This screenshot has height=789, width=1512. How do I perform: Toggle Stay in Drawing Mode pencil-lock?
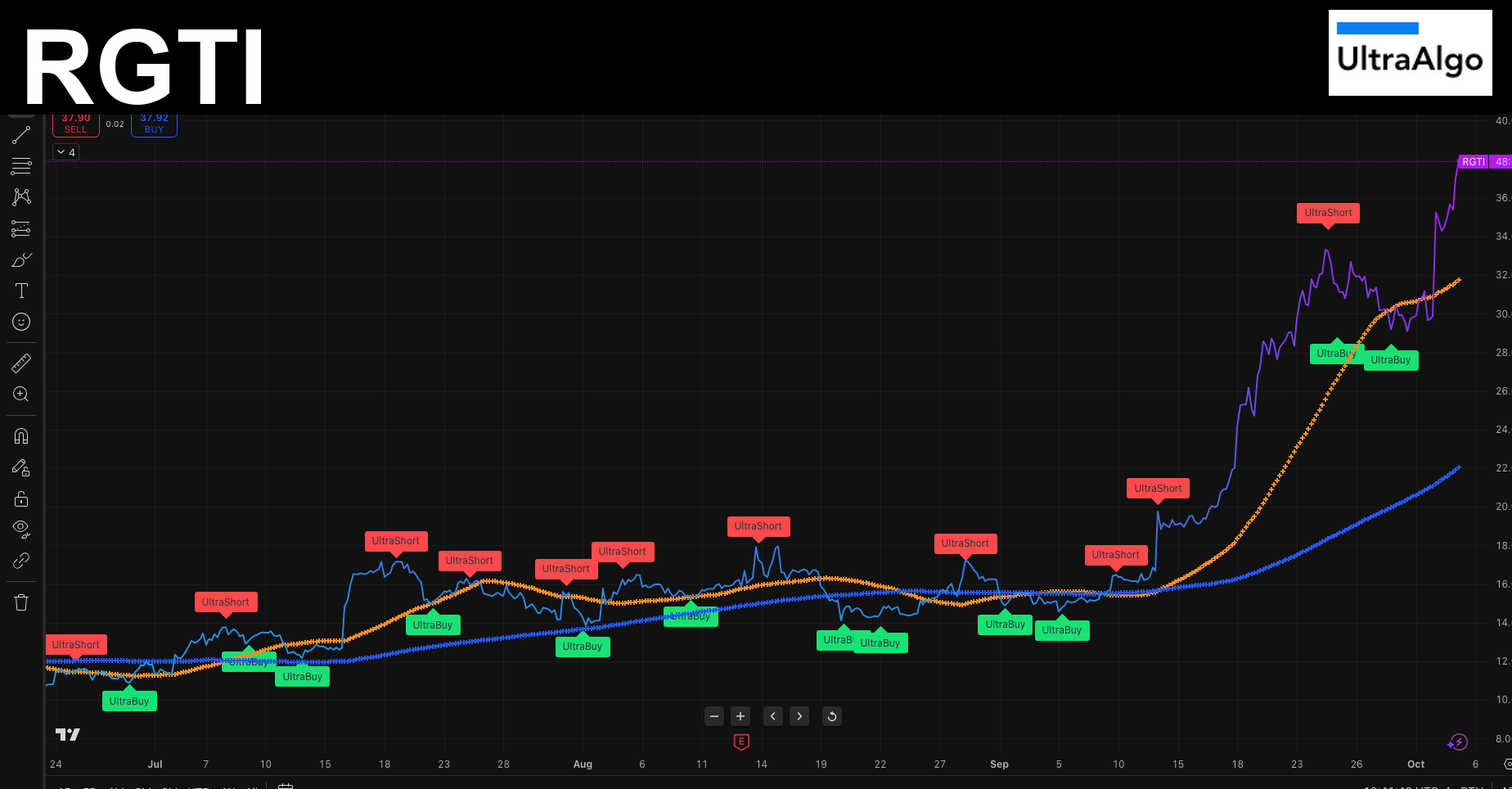click(21, 467)
